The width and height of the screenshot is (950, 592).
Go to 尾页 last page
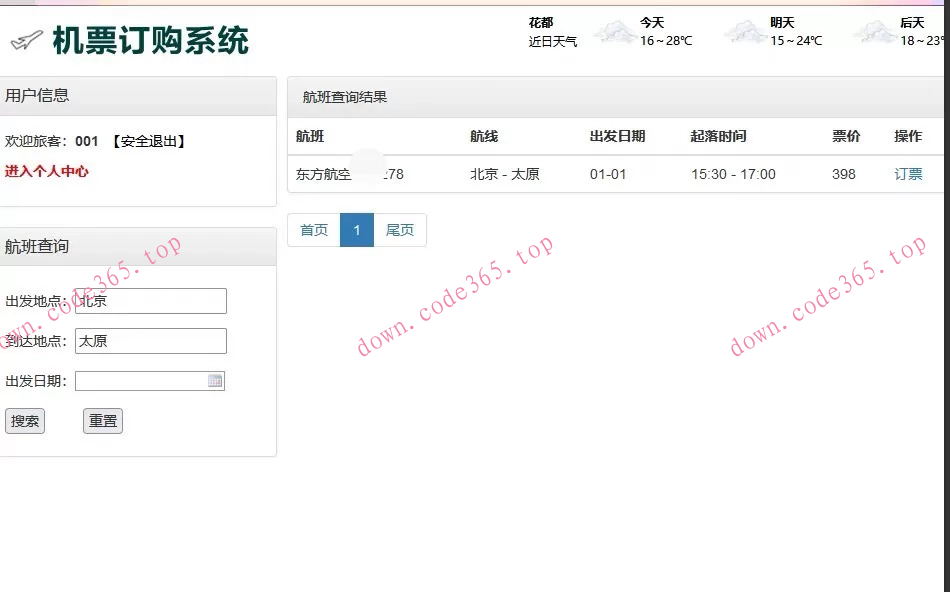(x=400, y=229)
